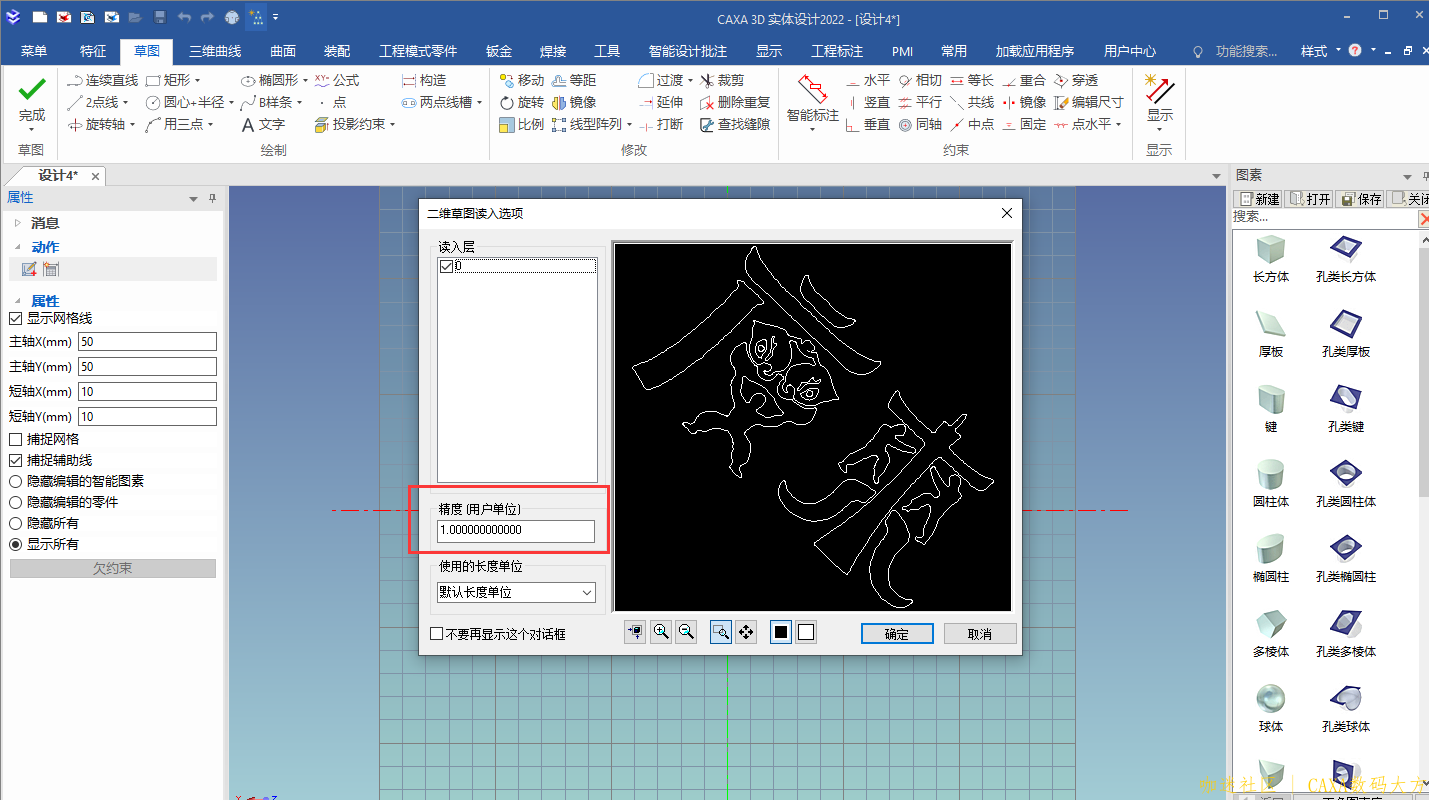Check the 不要再显示这个对话框 option

coord(437,631)
